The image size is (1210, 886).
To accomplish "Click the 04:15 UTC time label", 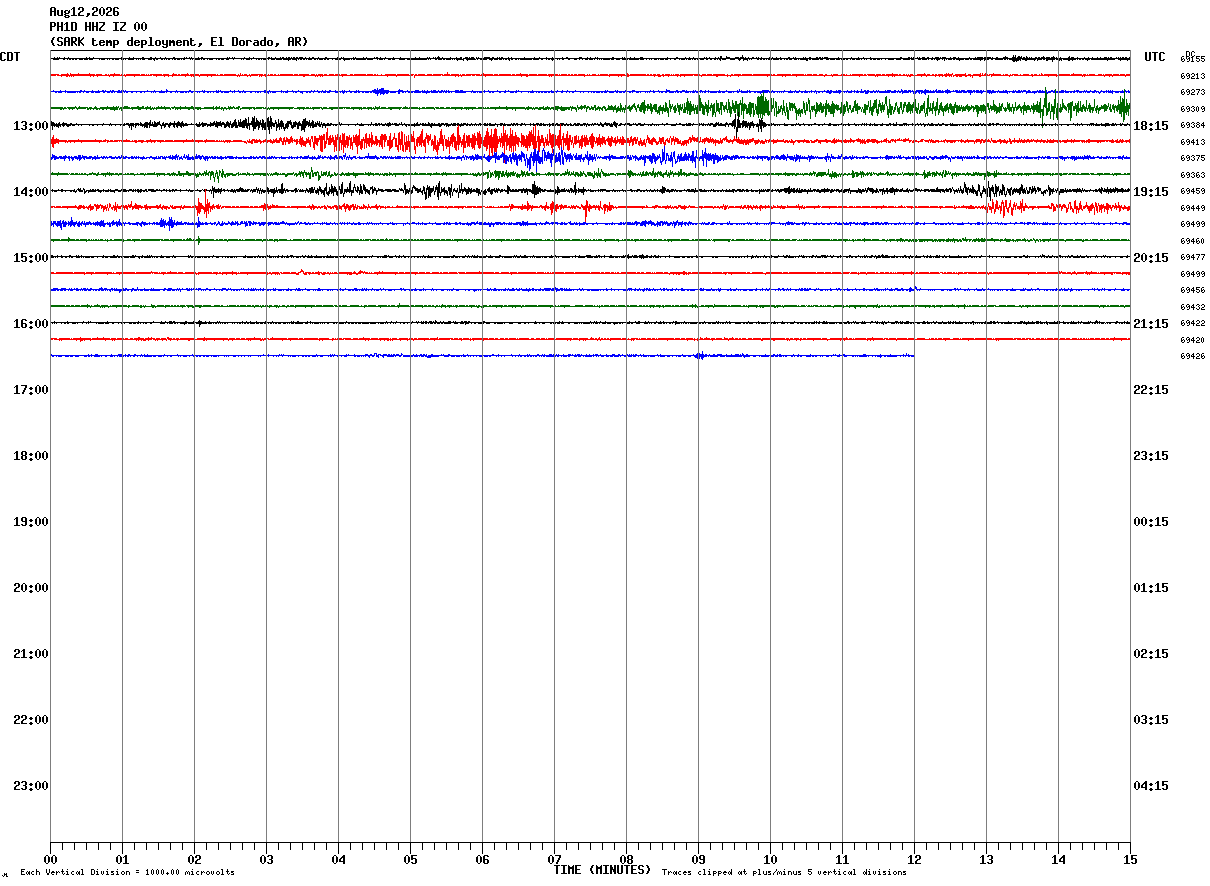I will tap(1151, 786).
